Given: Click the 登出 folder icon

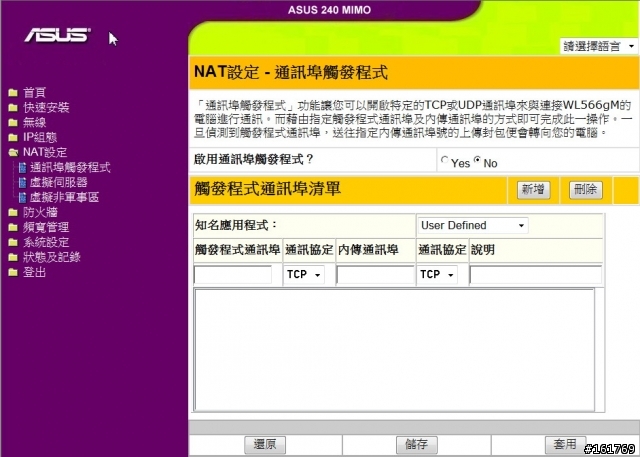Looking at the screenshot, I should coord(13,272).
